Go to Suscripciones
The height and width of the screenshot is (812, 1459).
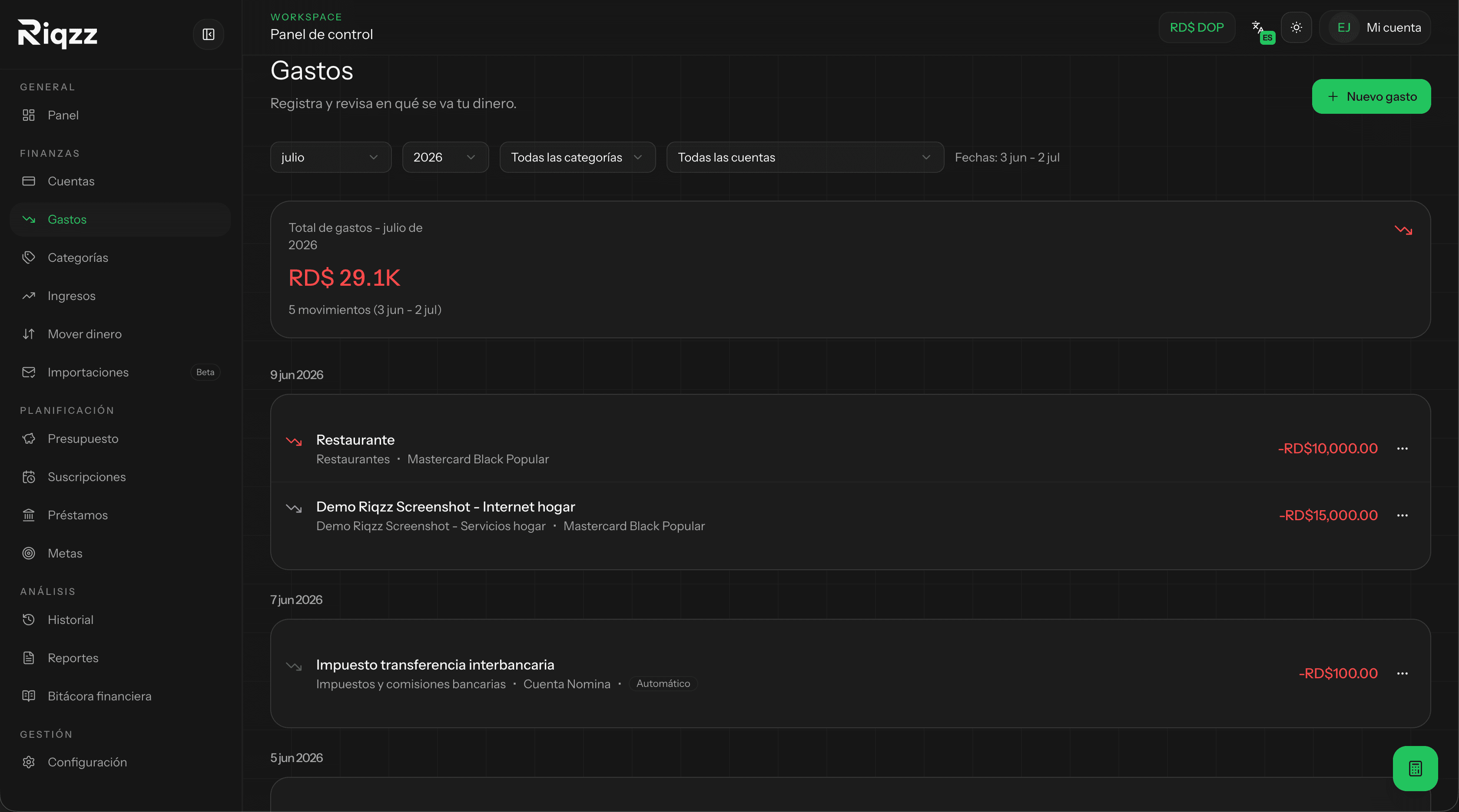point(120,477)
